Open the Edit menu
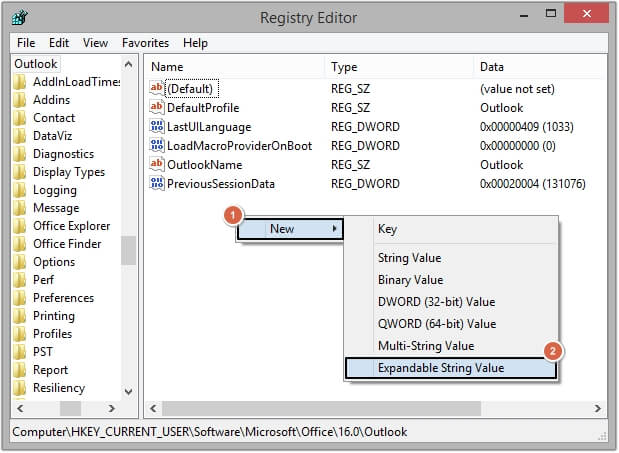The image size is (619, 453). coord(59,43)
